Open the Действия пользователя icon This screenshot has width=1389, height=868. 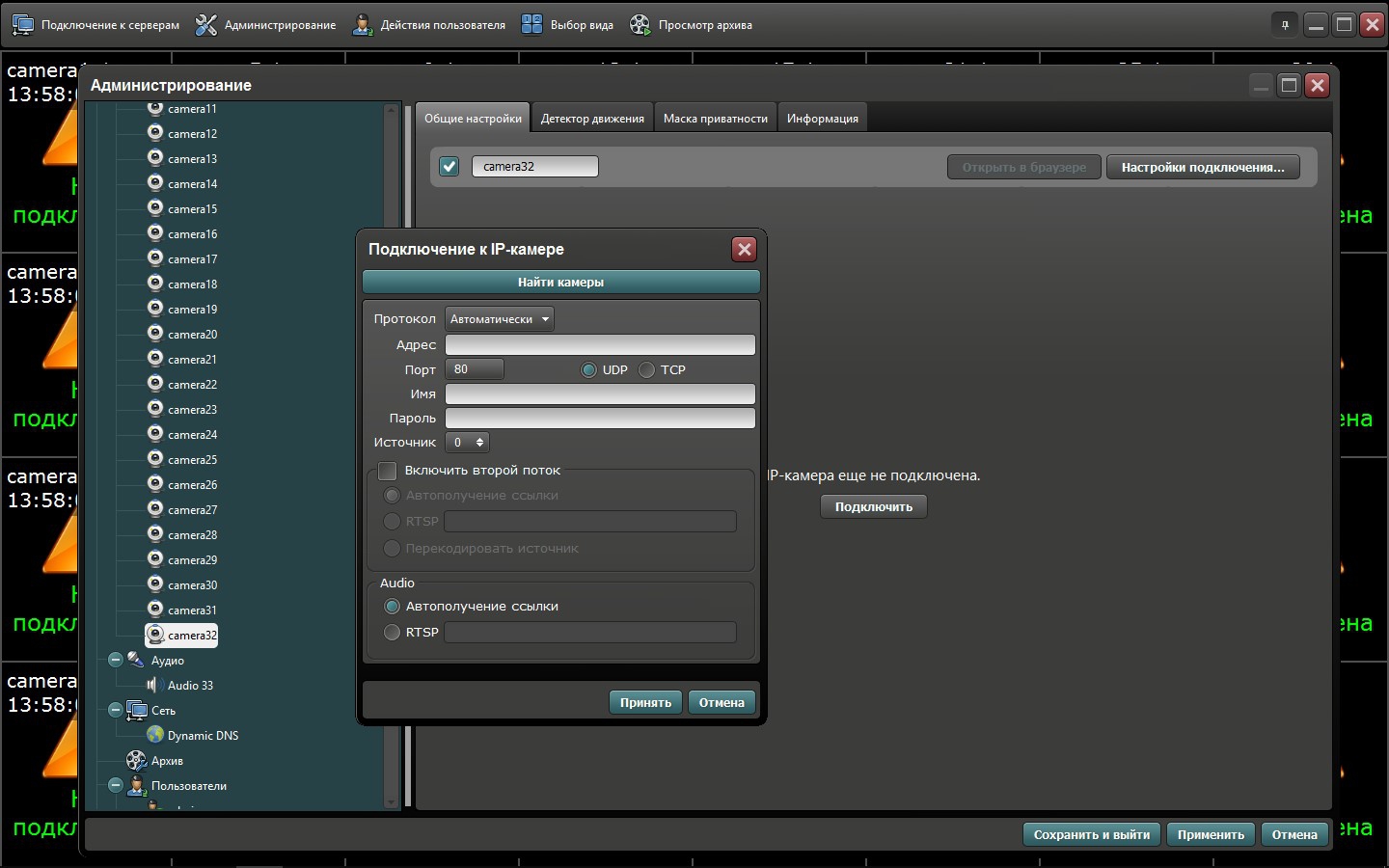362,25
